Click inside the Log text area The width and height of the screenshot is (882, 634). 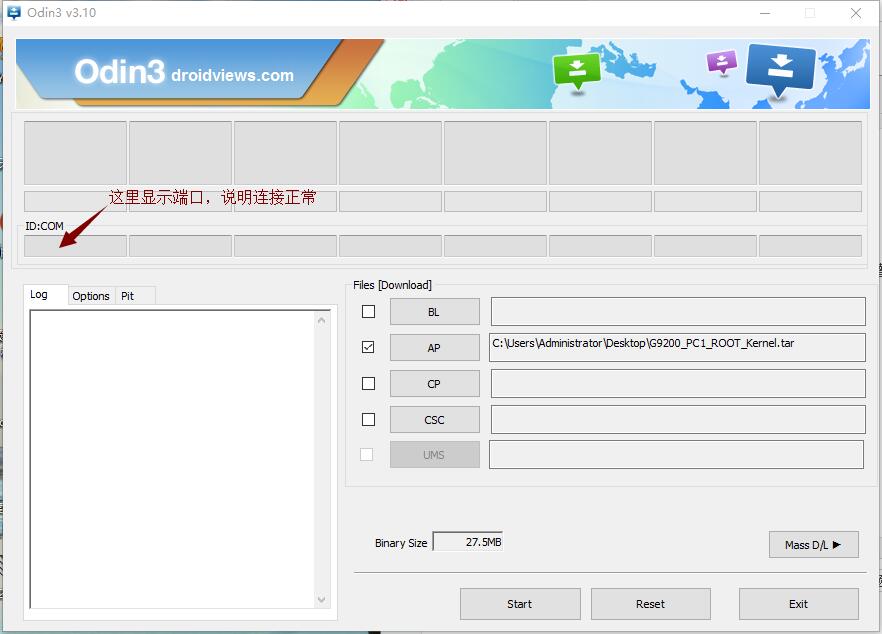173,459
